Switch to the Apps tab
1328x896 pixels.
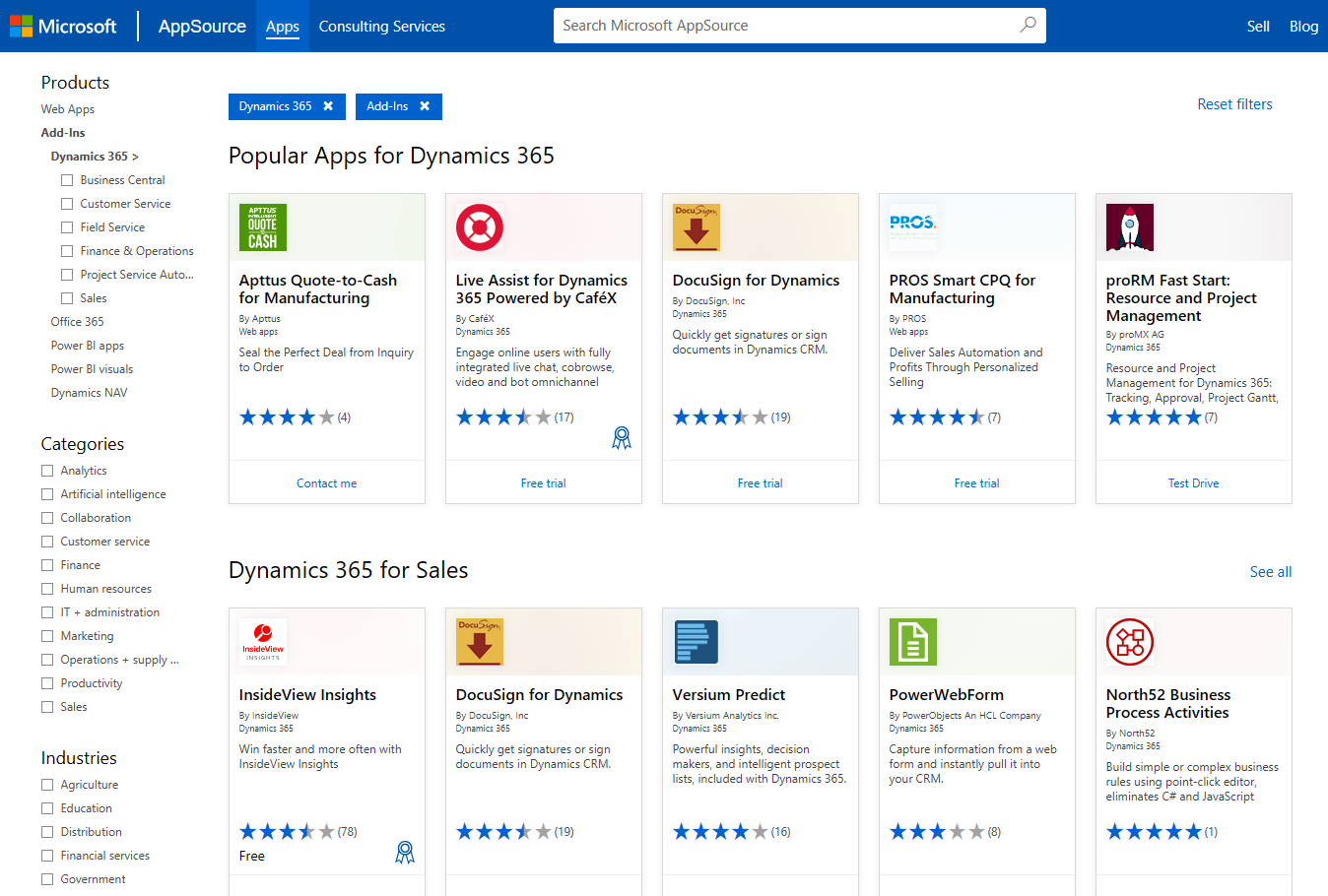click(283, 27)
